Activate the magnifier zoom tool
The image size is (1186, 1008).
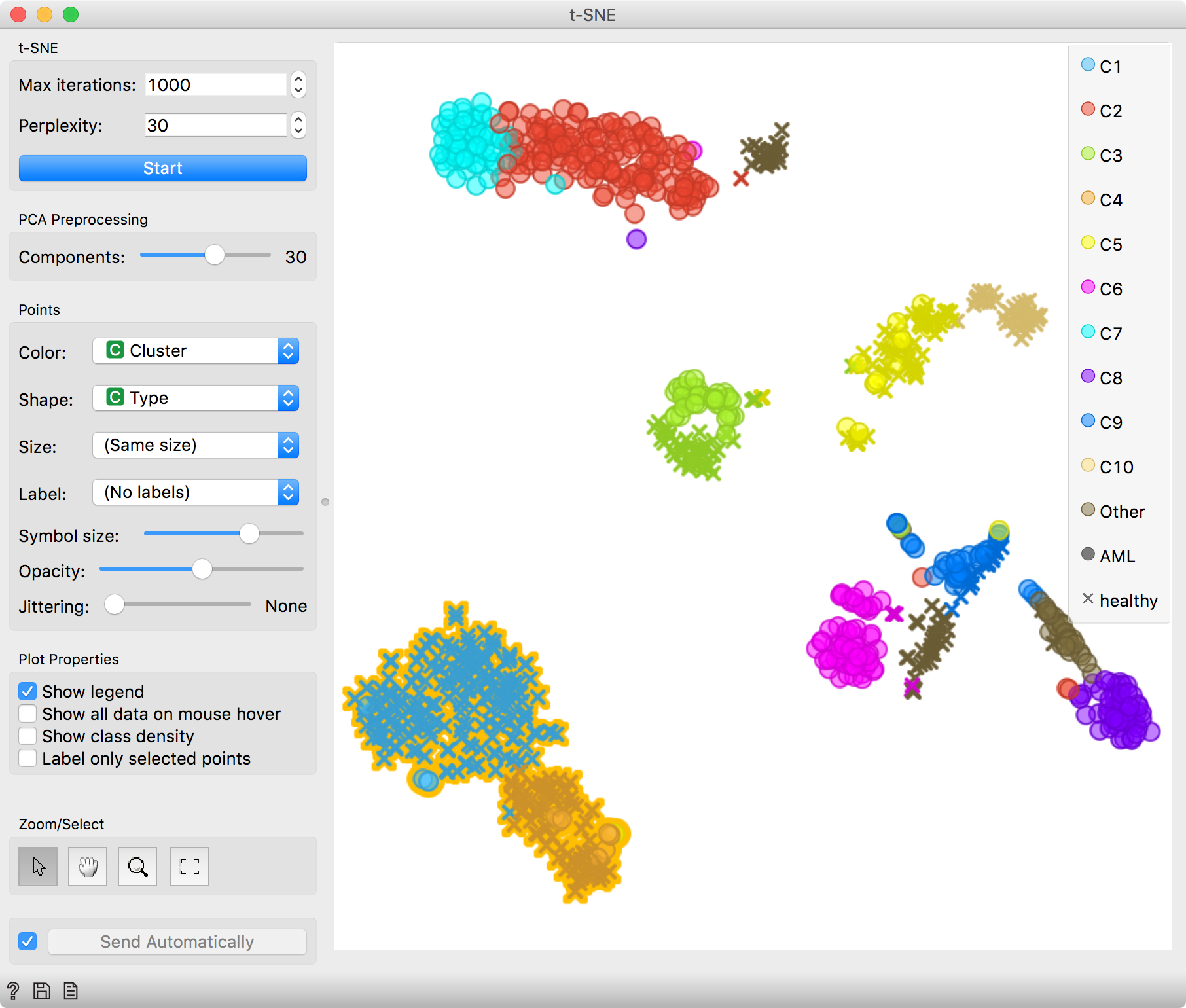[137, 867]
